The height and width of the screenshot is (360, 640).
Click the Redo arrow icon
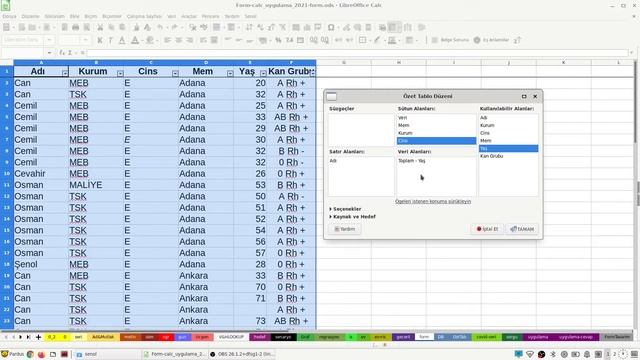point(175,27)
